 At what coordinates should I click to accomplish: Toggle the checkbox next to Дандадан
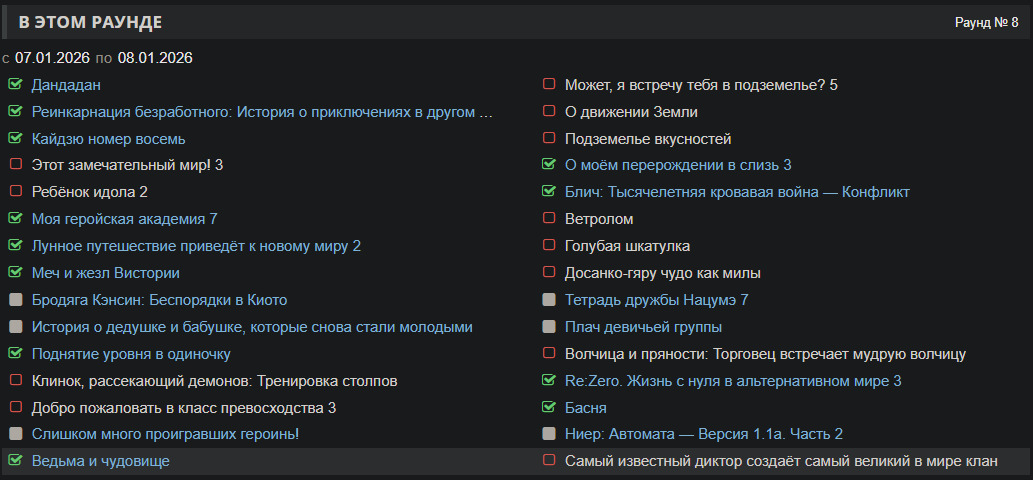(15, 85)
